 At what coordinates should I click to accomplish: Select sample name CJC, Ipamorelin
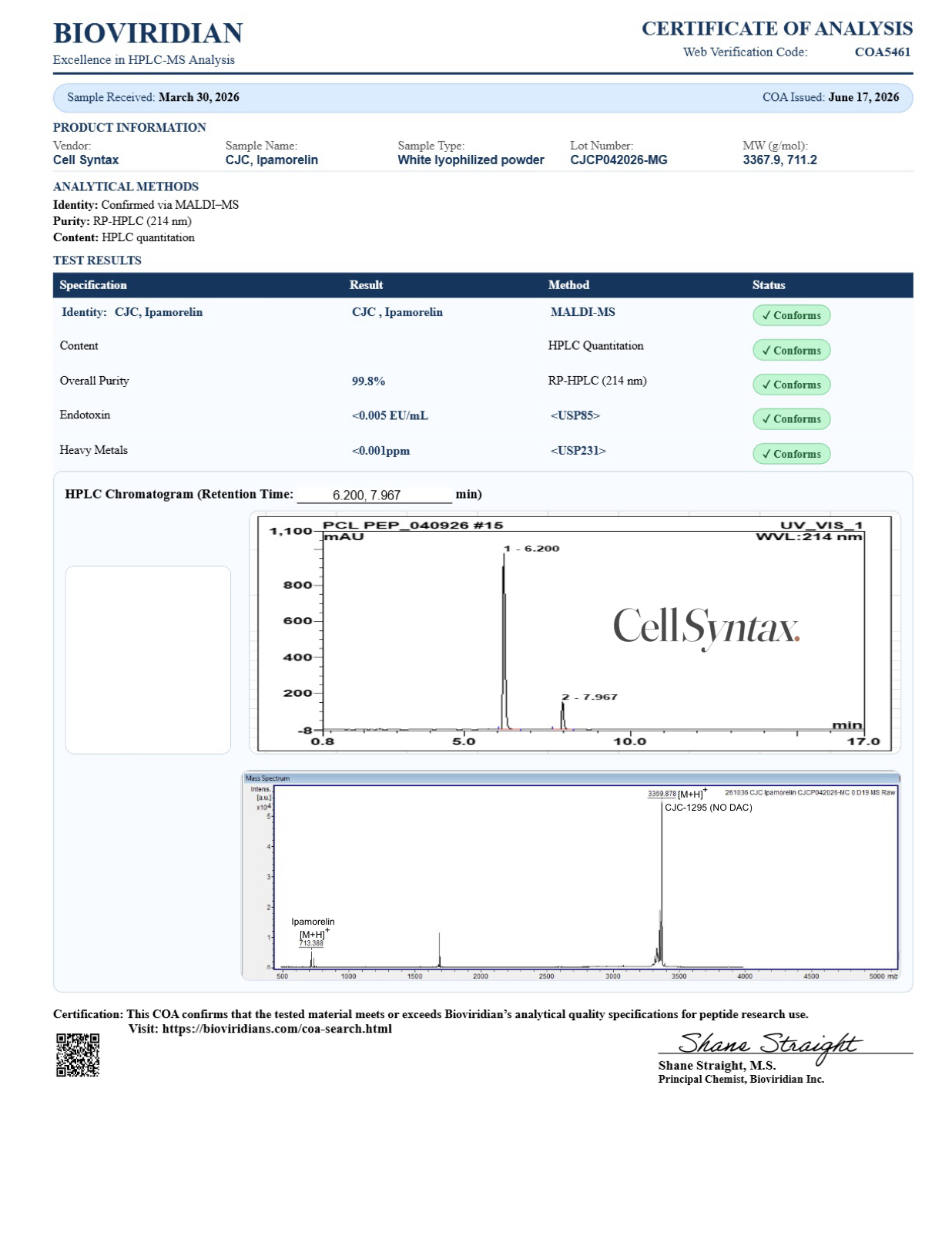271,160
